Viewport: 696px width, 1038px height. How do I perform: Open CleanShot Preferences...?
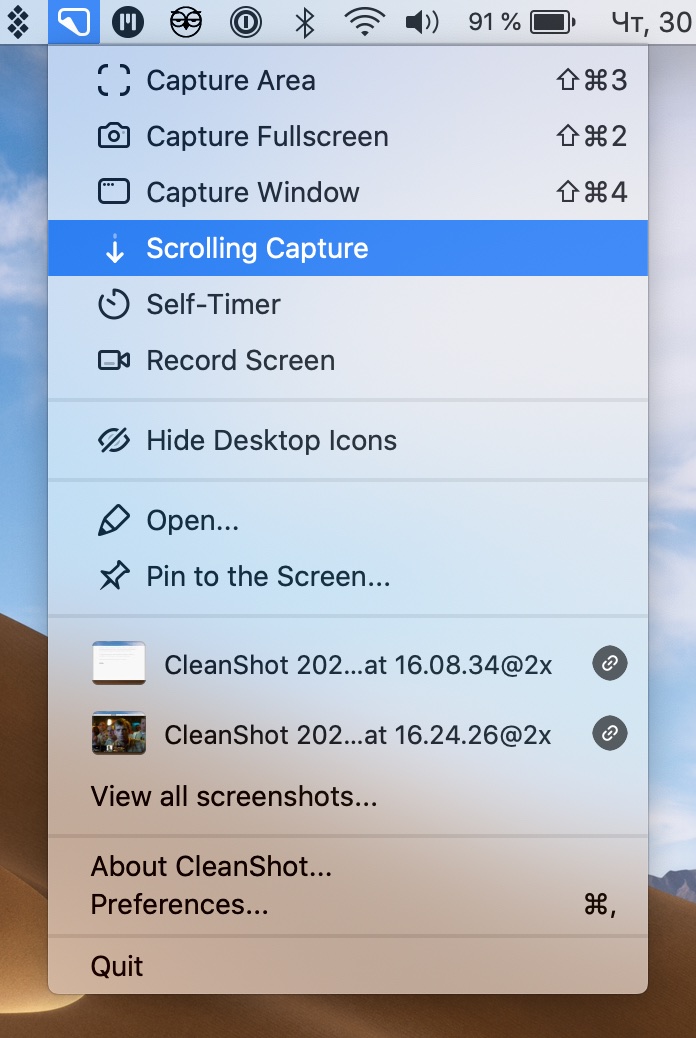pos(179,905)
